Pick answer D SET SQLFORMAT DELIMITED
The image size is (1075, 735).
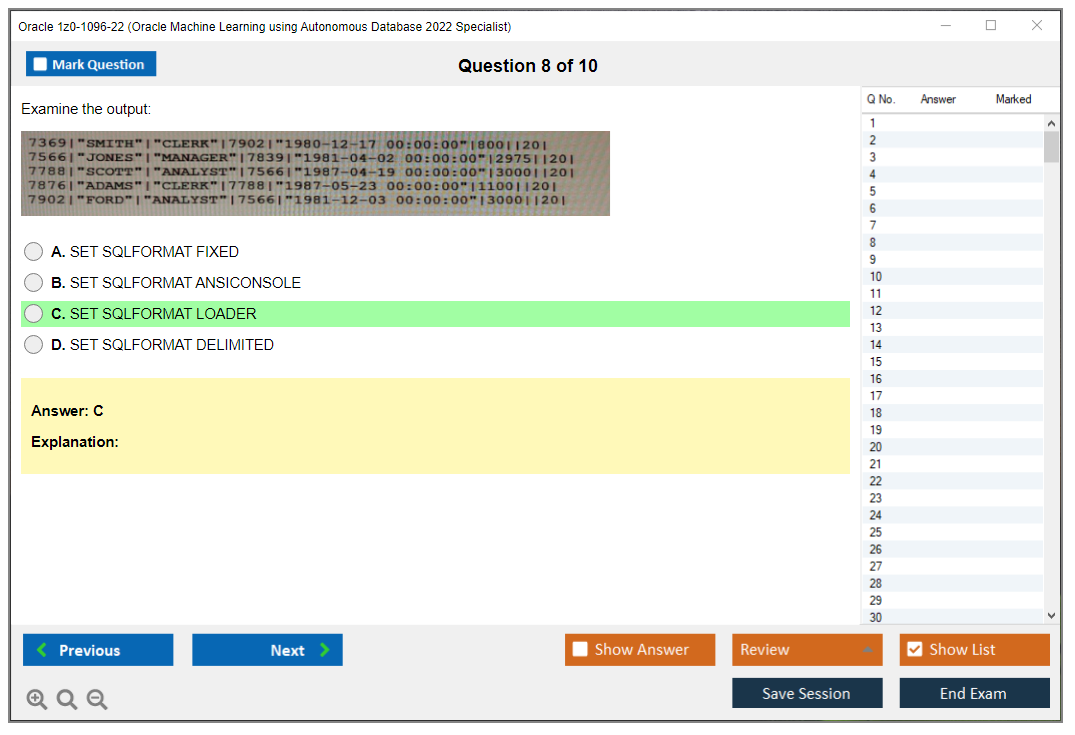[x=33, y=344]
